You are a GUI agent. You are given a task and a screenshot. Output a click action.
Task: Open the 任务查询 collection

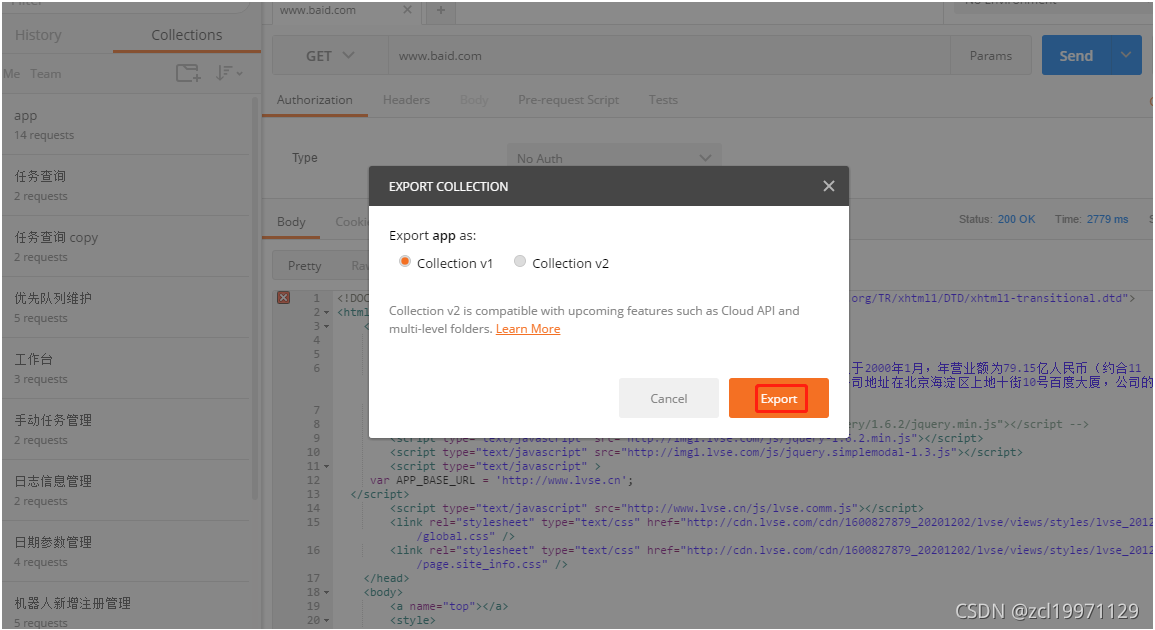[x=127, y=186]
